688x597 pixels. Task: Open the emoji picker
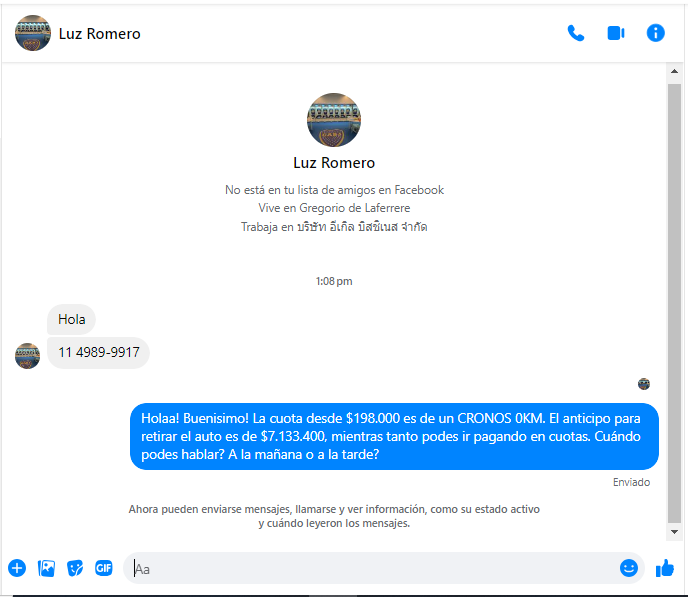[x=629, y=568]
